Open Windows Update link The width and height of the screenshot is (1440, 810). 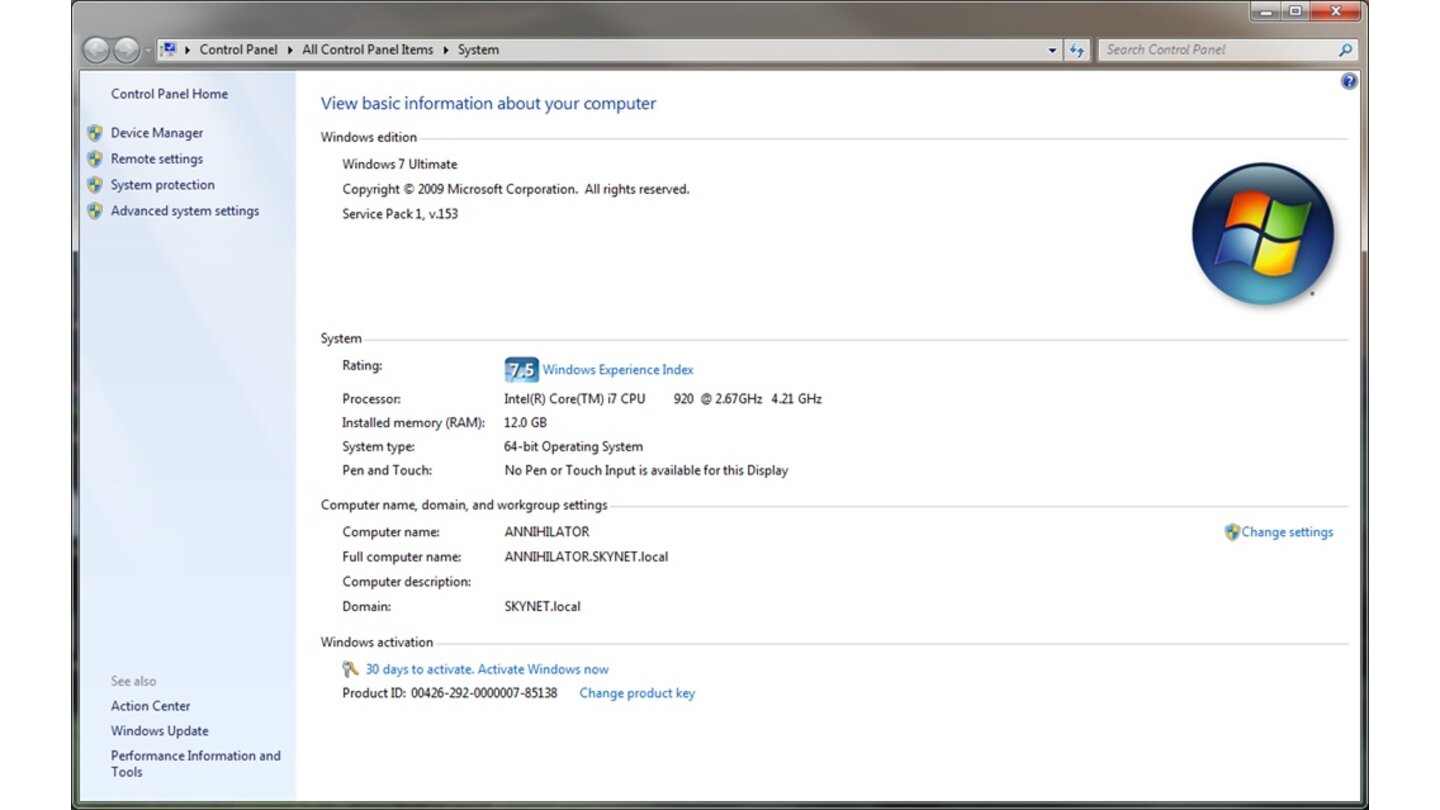(x=160, y=731)
